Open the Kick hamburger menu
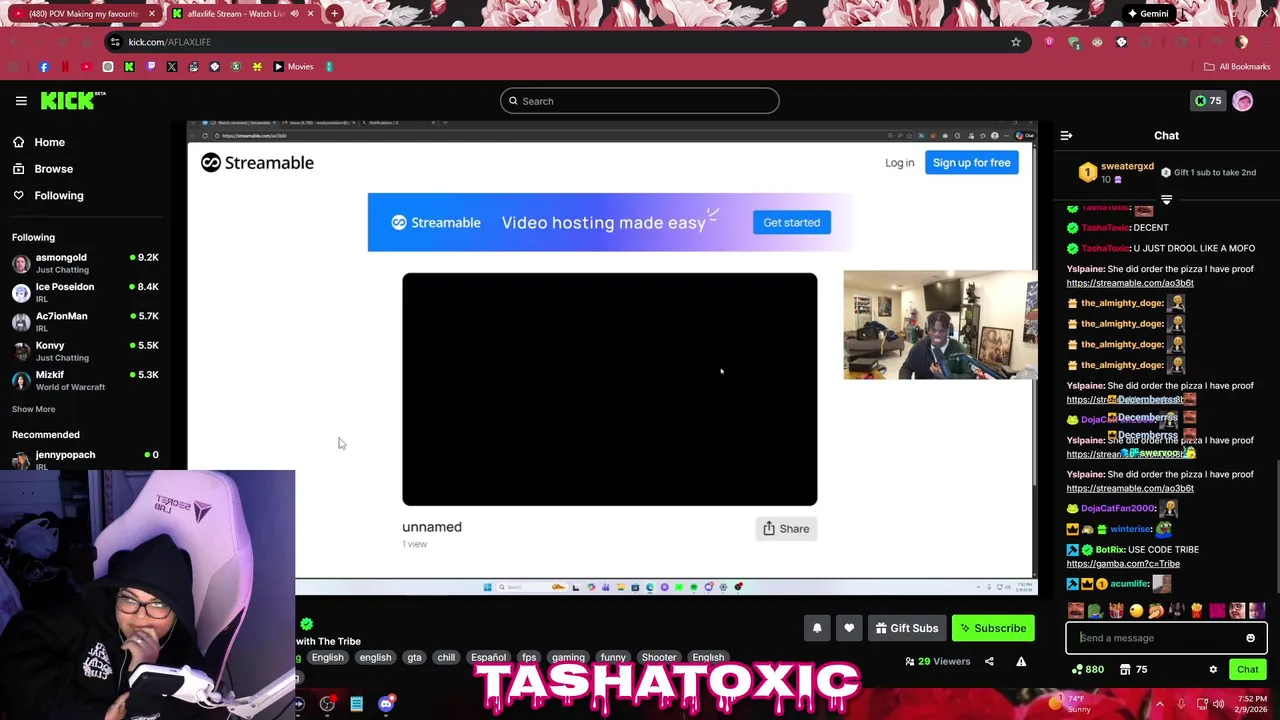The image size is (1280, 720). coord(21,101)
